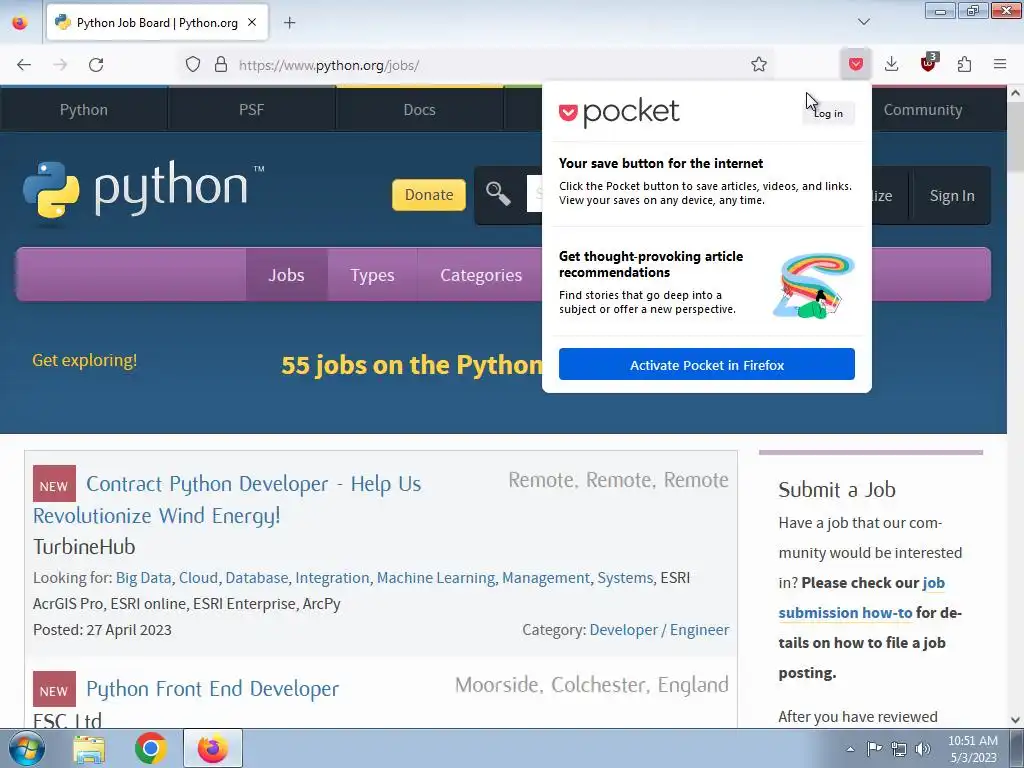Open the PSF top navigation item
This screenshot has width=1024, height=768.
point(251,110)
